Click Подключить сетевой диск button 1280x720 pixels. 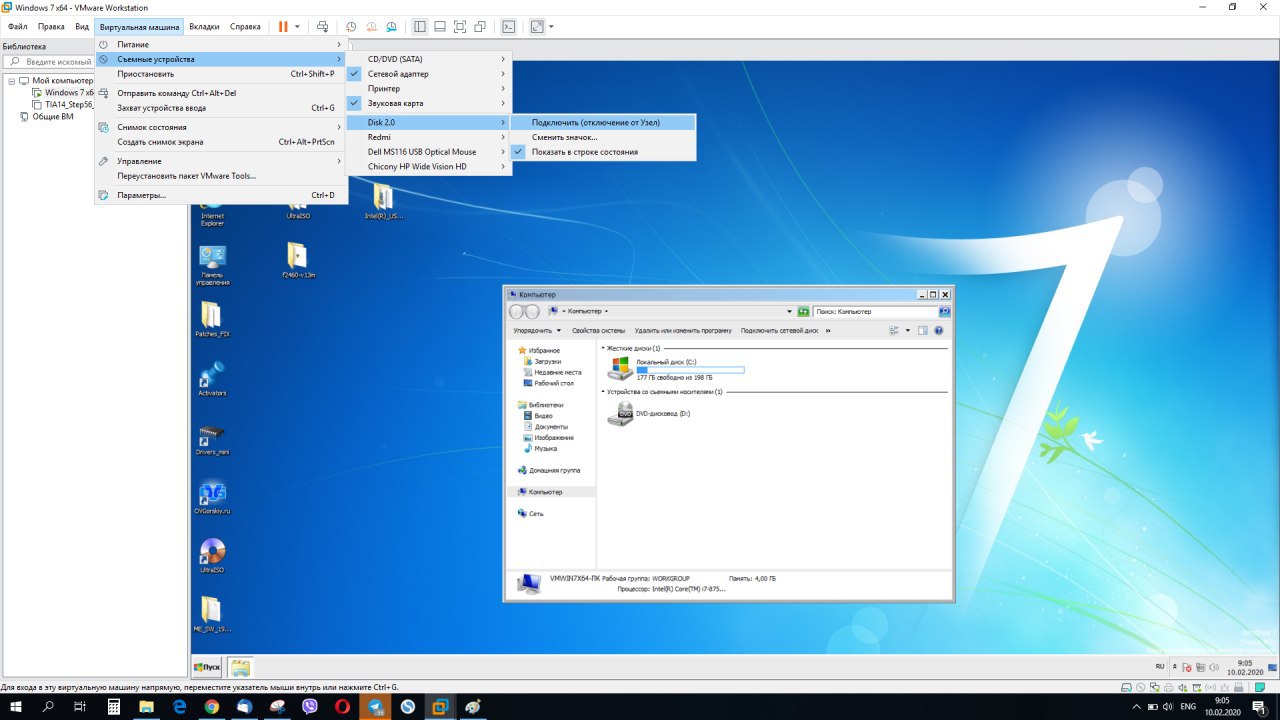(780, 330)
